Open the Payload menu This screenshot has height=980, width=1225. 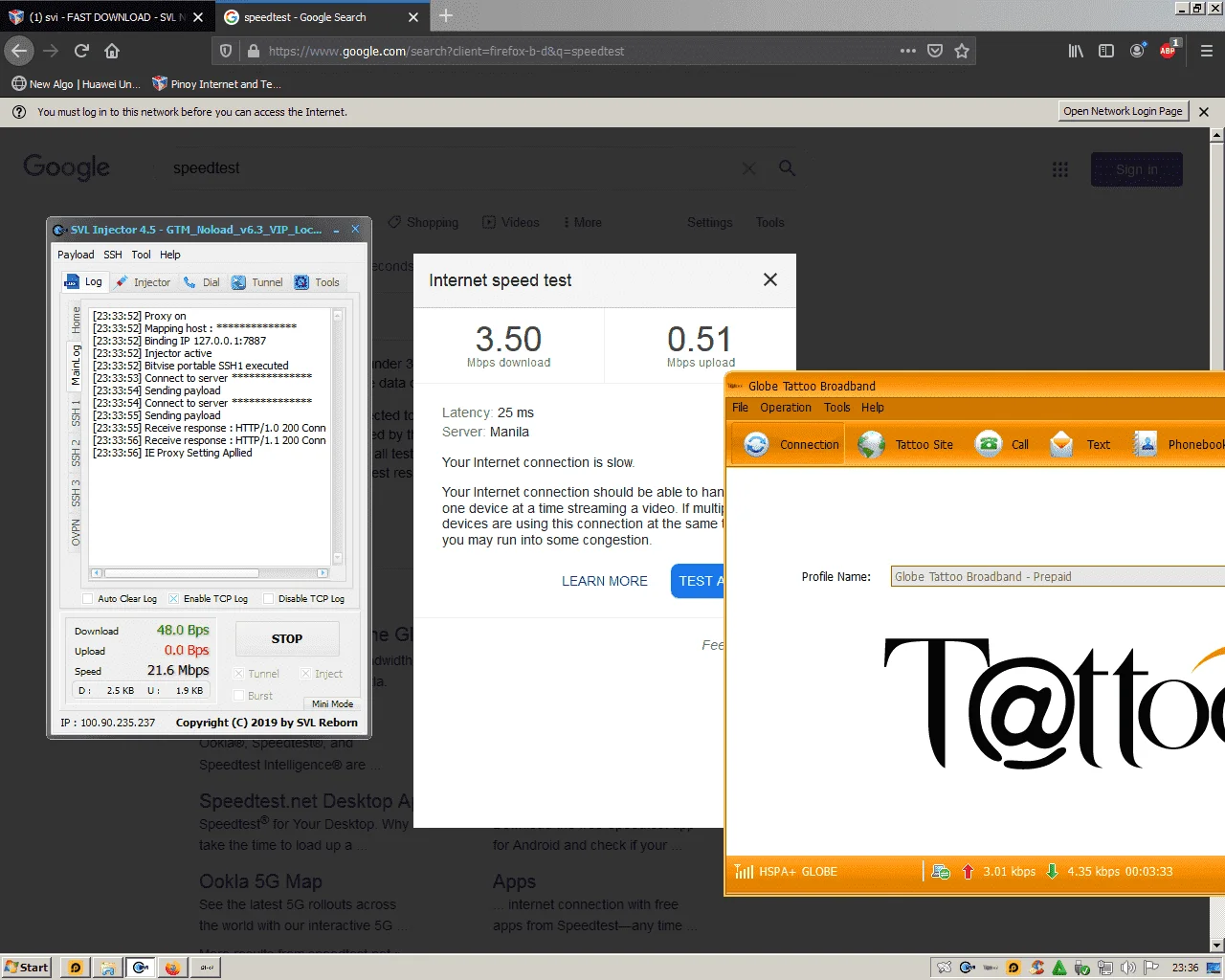(76, 255)
